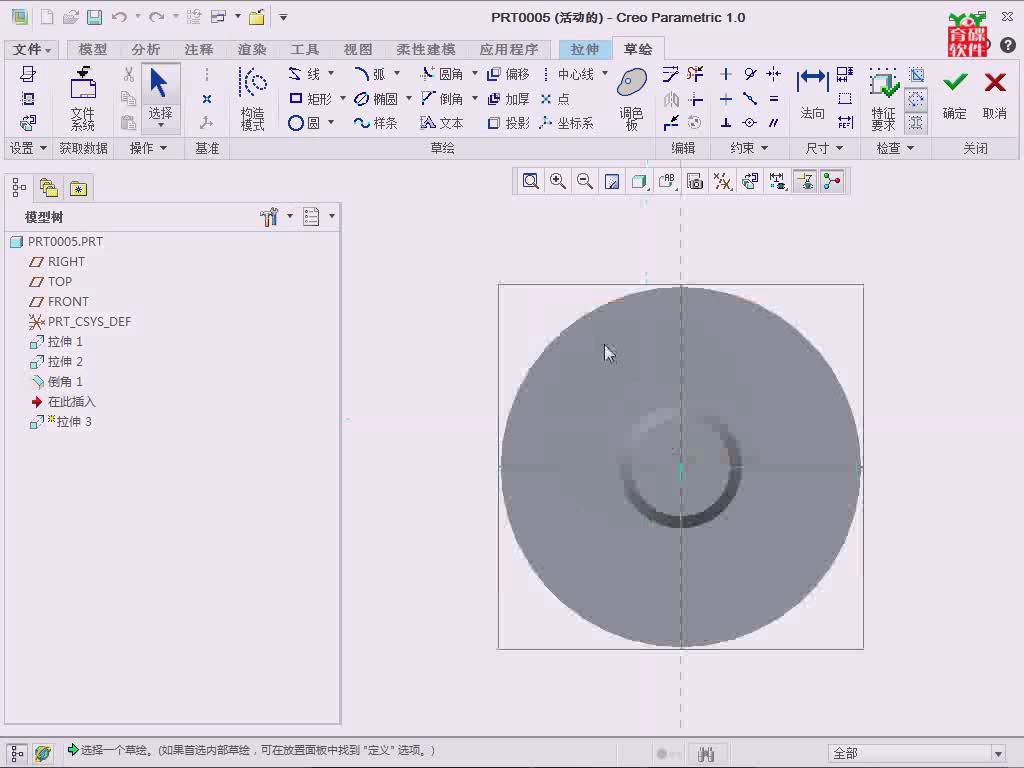Open the help question mark button

1008,45
